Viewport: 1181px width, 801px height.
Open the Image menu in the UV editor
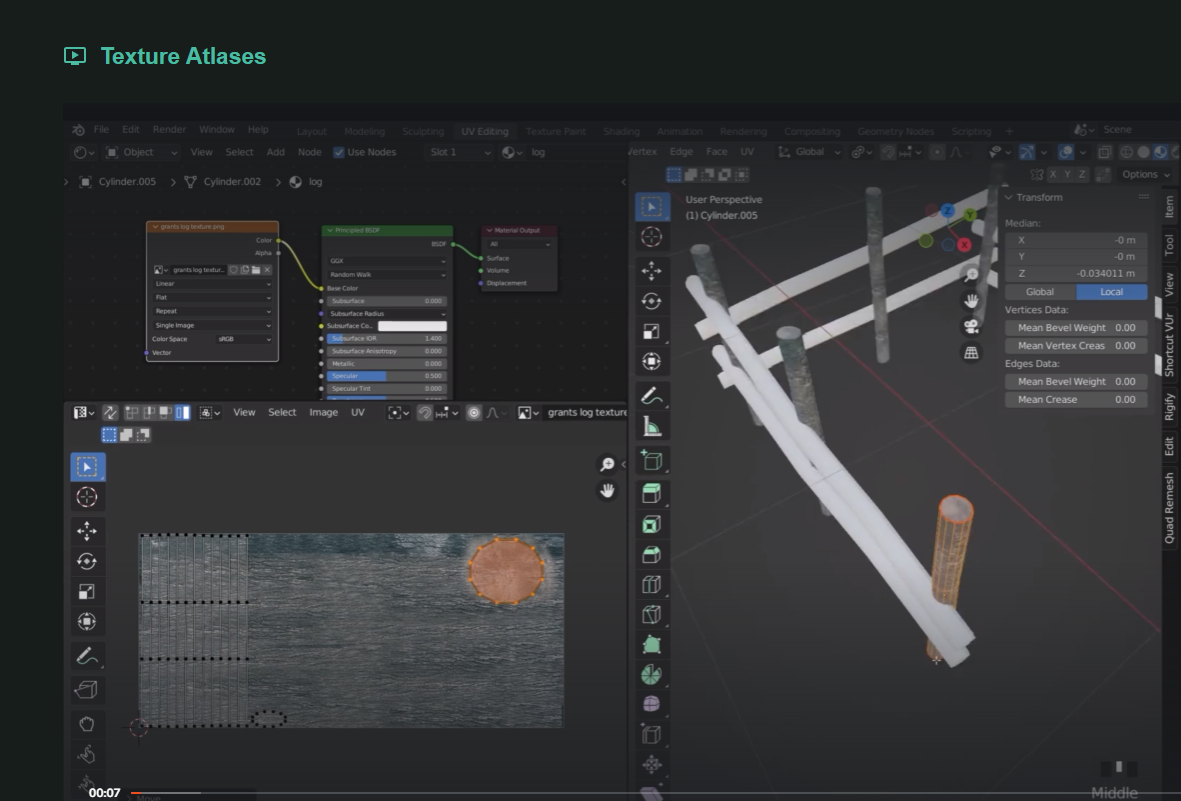click(323, 412)
